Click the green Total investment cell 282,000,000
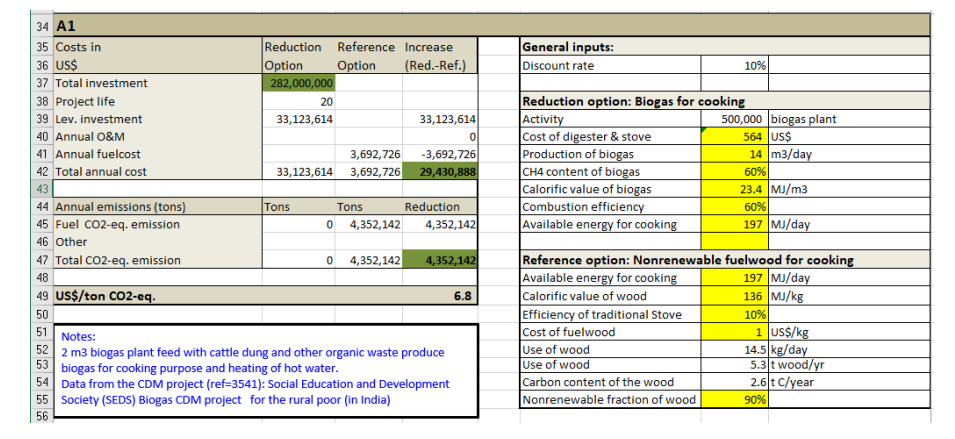 (298, 83)
